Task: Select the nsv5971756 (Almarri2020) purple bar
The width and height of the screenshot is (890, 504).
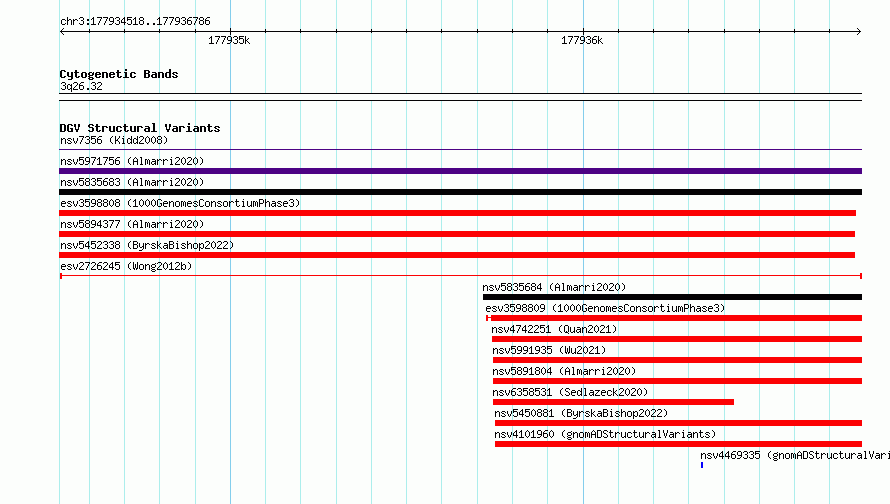Action: (460, 171)
